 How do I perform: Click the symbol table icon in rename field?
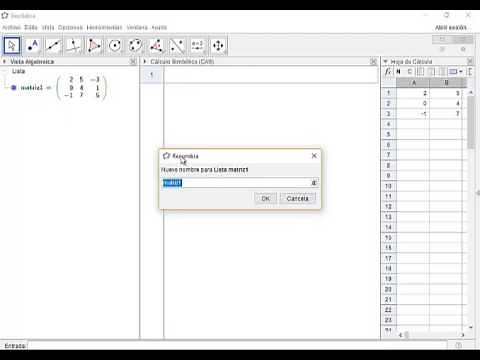pyautogui.click(x=314, y=183)
